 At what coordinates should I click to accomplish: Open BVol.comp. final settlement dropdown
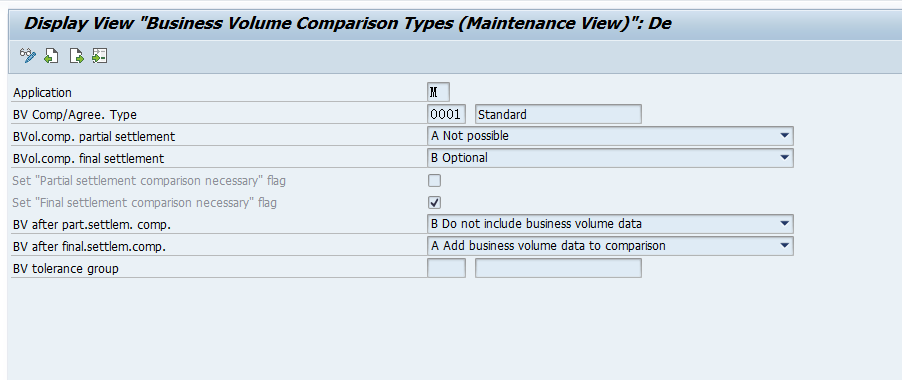610,158
